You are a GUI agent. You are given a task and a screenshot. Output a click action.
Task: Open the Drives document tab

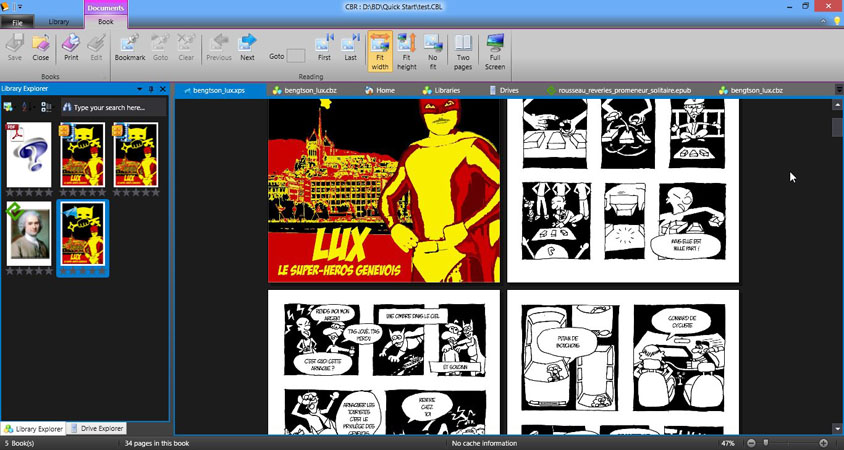point(504,90)
